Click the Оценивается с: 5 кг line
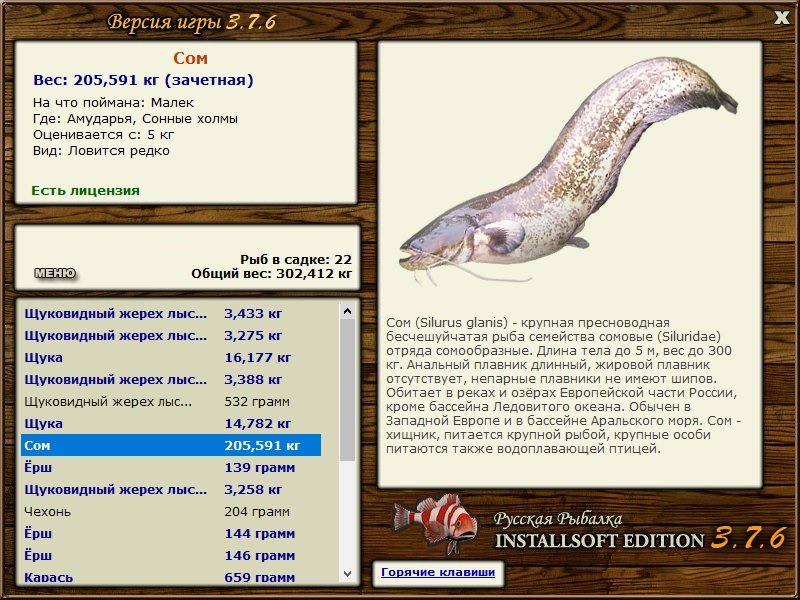The height and width of the screenshot is (600, 800). (x=104, y=135)
